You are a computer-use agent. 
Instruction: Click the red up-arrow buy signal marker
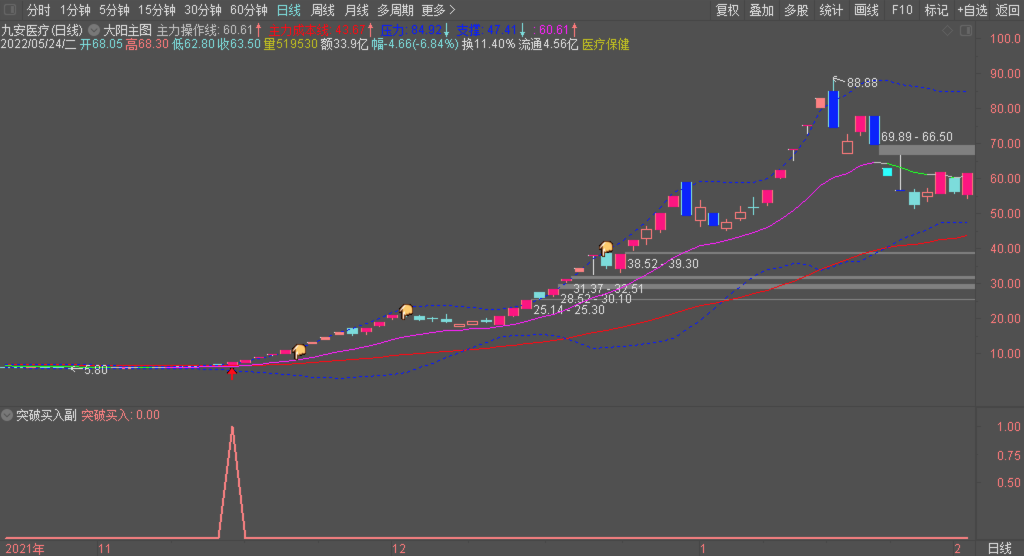233,373
